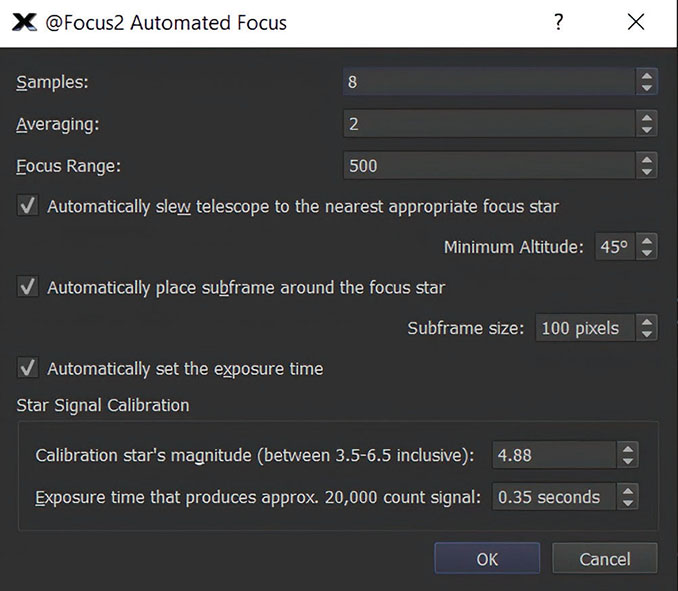Click the Subframe size label
The width and height of the screenshot is (678, 591).
click(466, 328)
